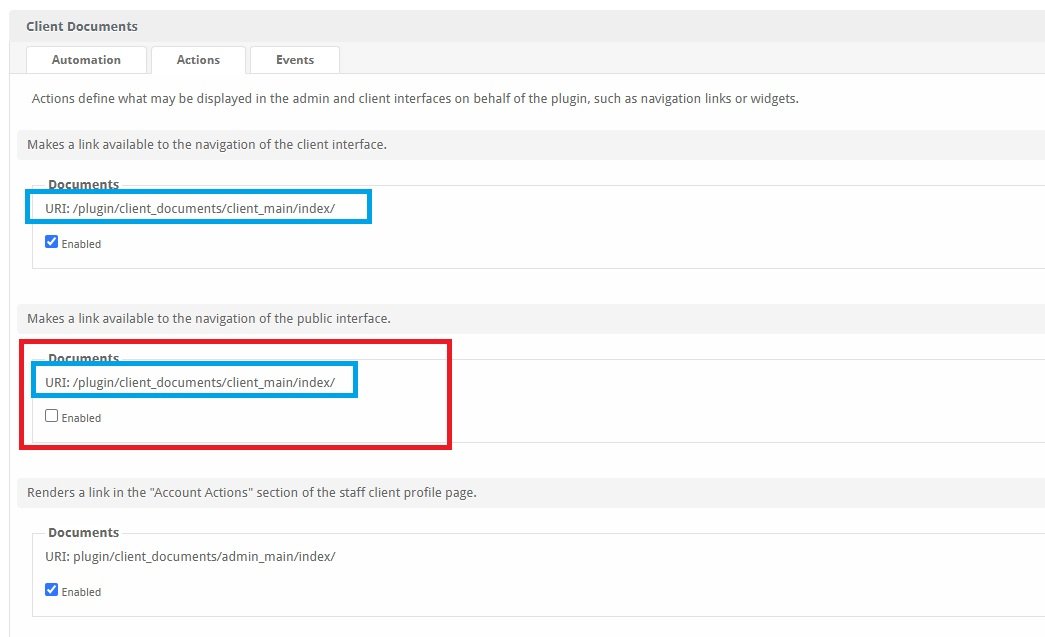Click the 'navigation of the public interface' section header
This screenshot has width=1045, height=637.
(x=209, y=318)
